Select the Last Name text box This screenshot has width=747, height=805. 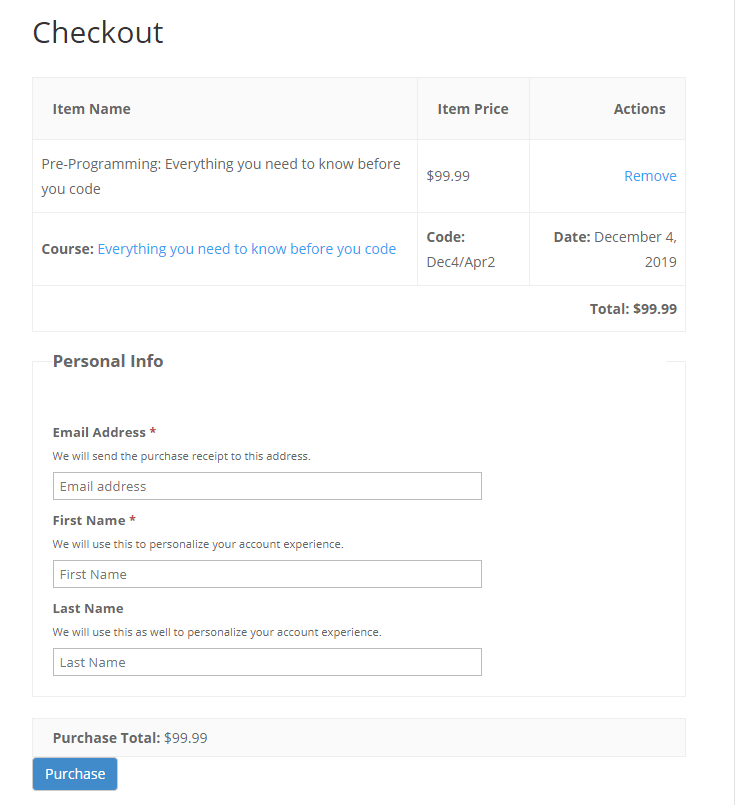(267, 662)
